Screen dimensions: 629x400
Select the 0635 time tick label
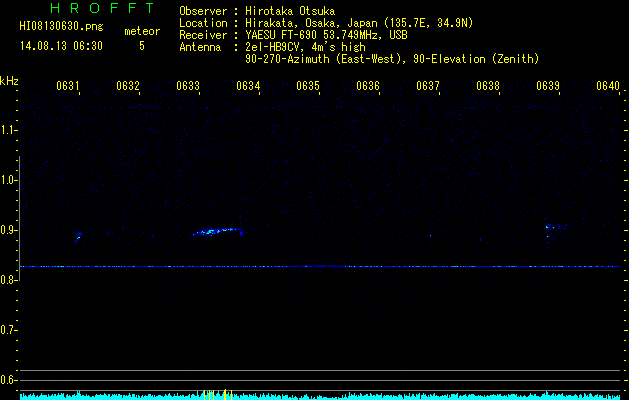[308, 86]
